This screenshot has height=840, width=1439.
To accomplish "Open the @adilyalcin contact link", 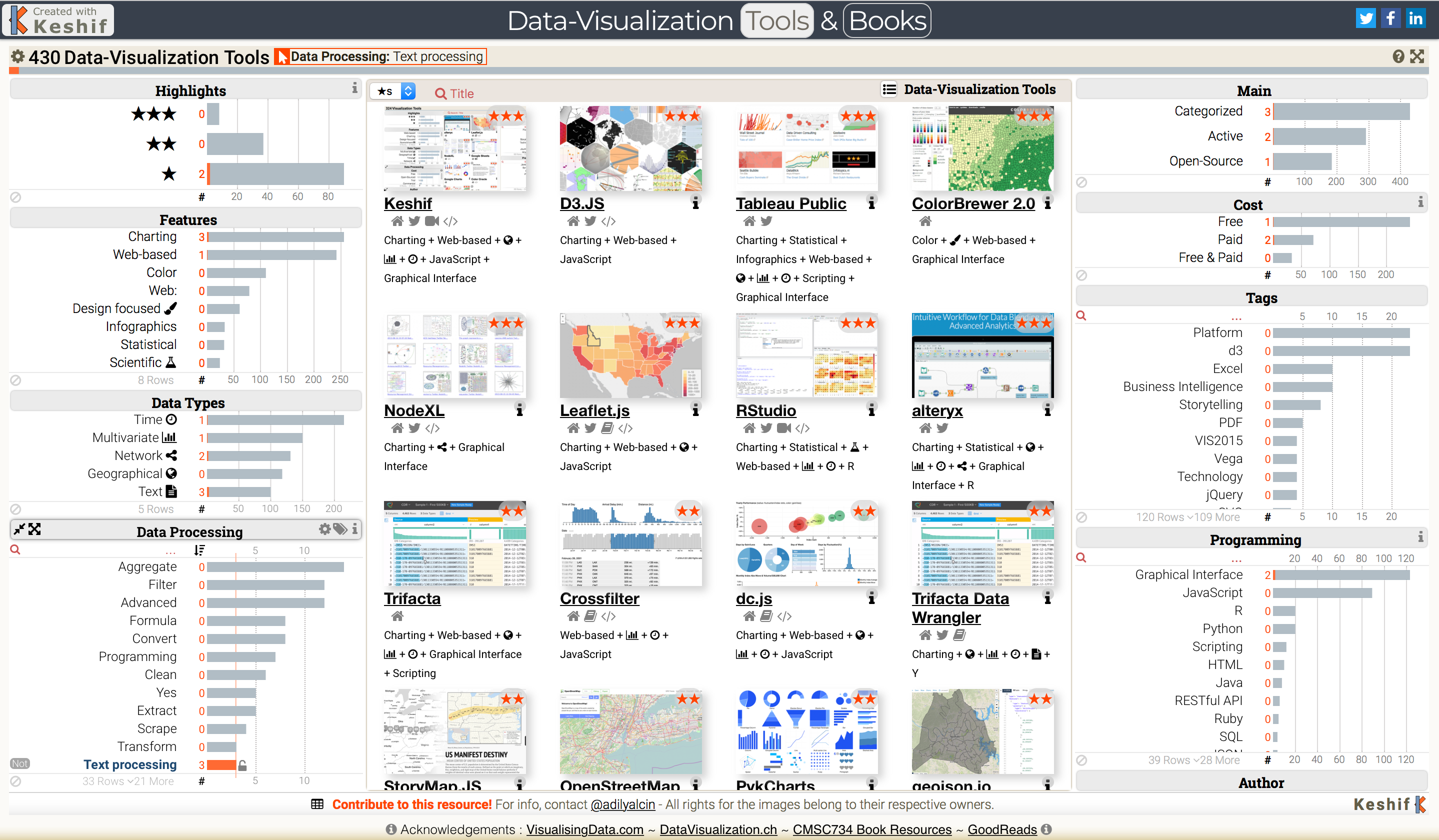I will (622, 804).
